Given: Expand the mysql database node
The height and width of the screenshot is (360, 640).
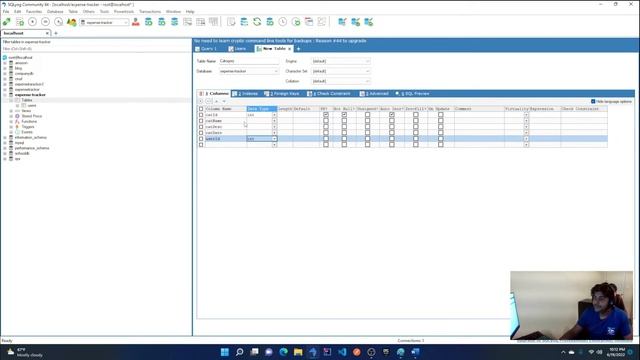Looking at the screenshot, I should [x=5, y=143].
